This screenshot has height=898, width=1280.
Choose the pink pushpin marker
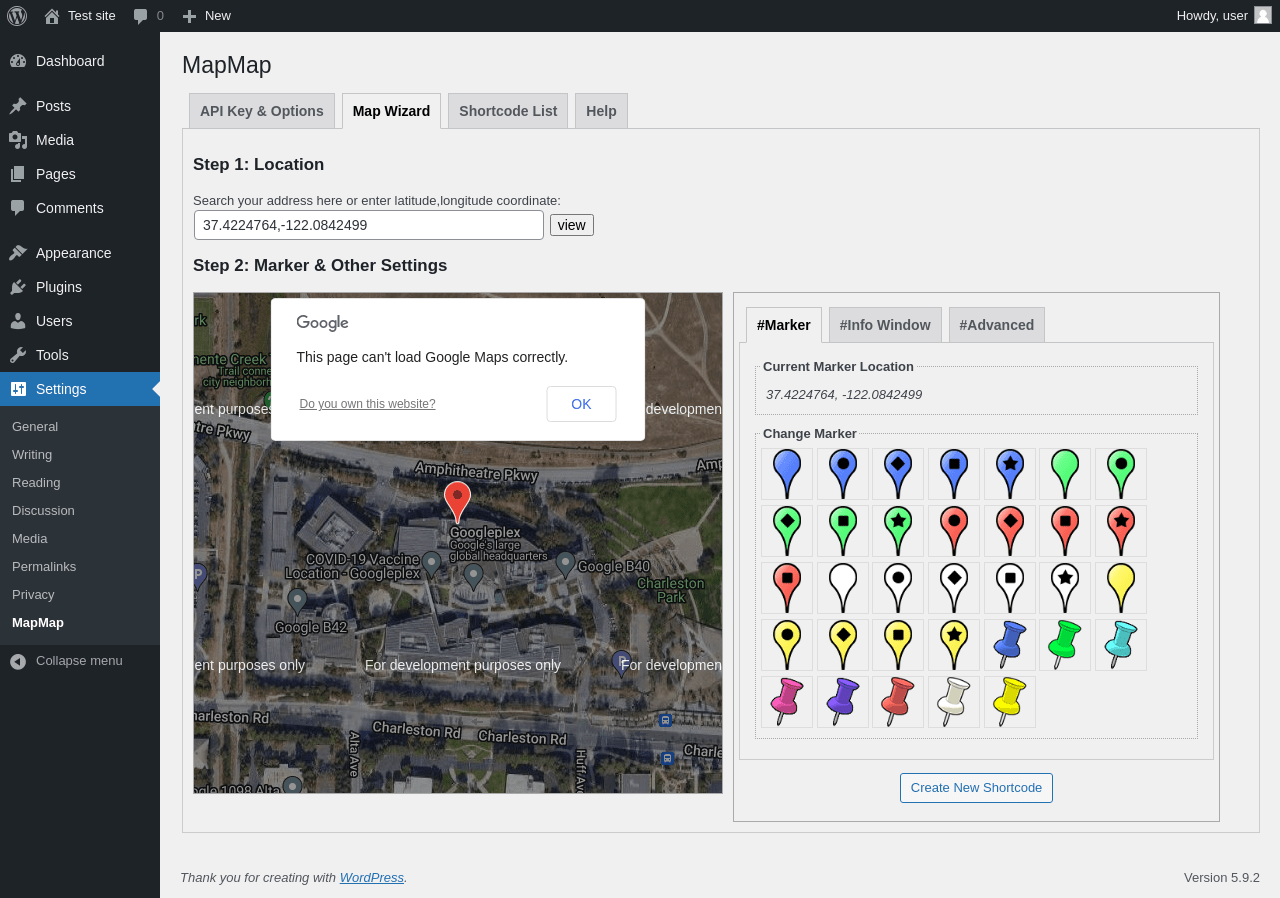pyautogui.click(x=787, y=702)
